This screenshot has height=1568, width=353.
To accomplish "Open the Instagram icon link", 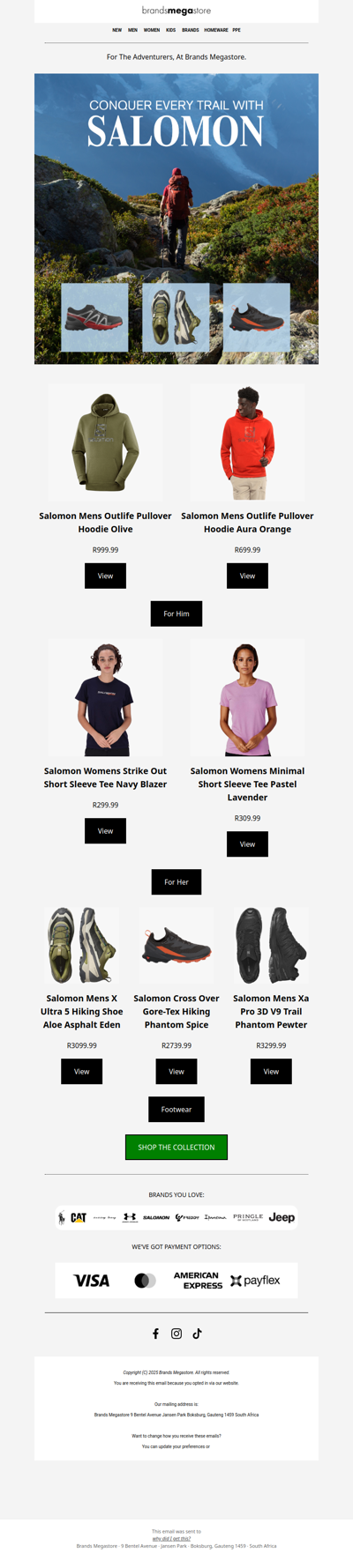I will coord(176,1334).
